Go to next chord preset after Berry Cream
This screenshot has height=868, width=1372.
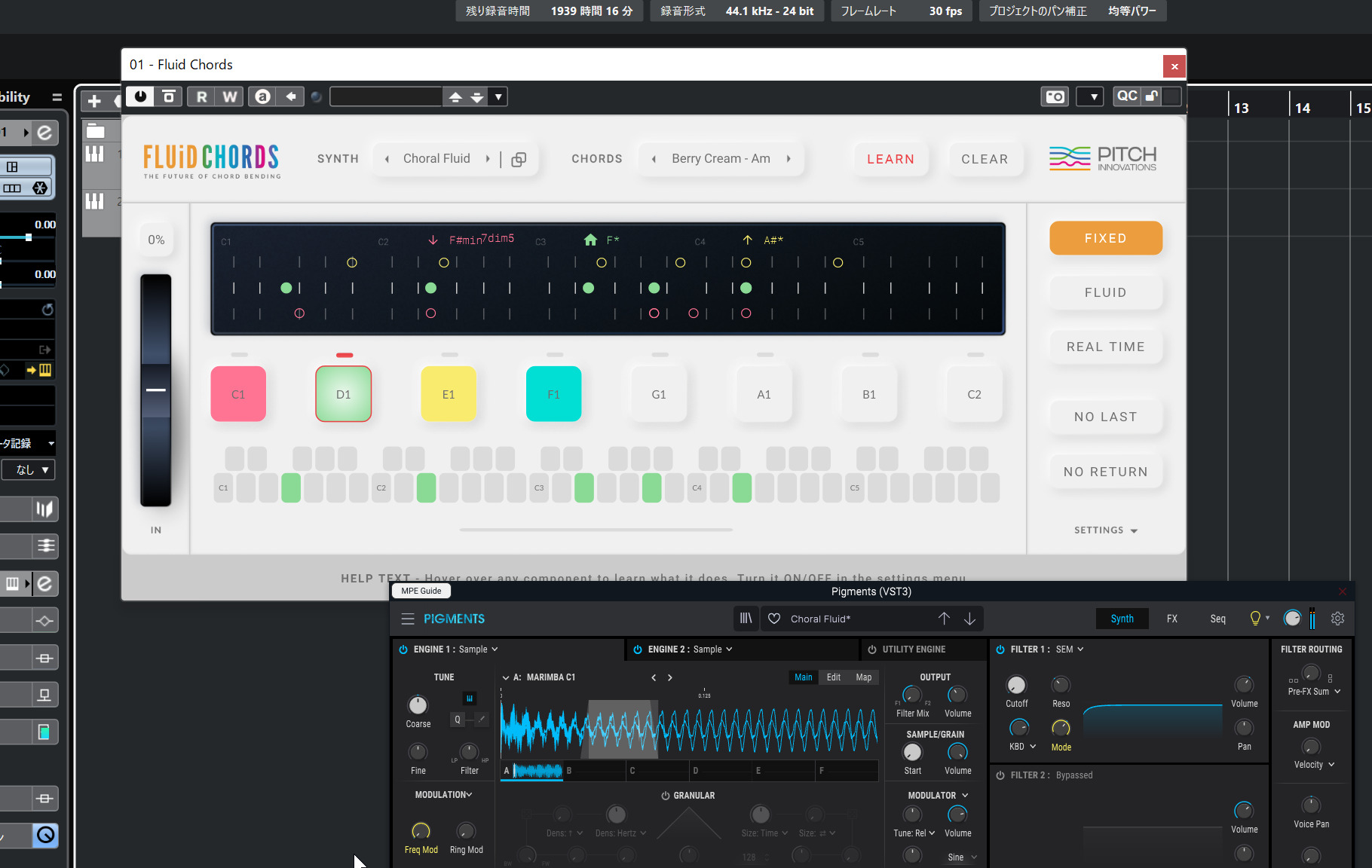pos(789,159)
